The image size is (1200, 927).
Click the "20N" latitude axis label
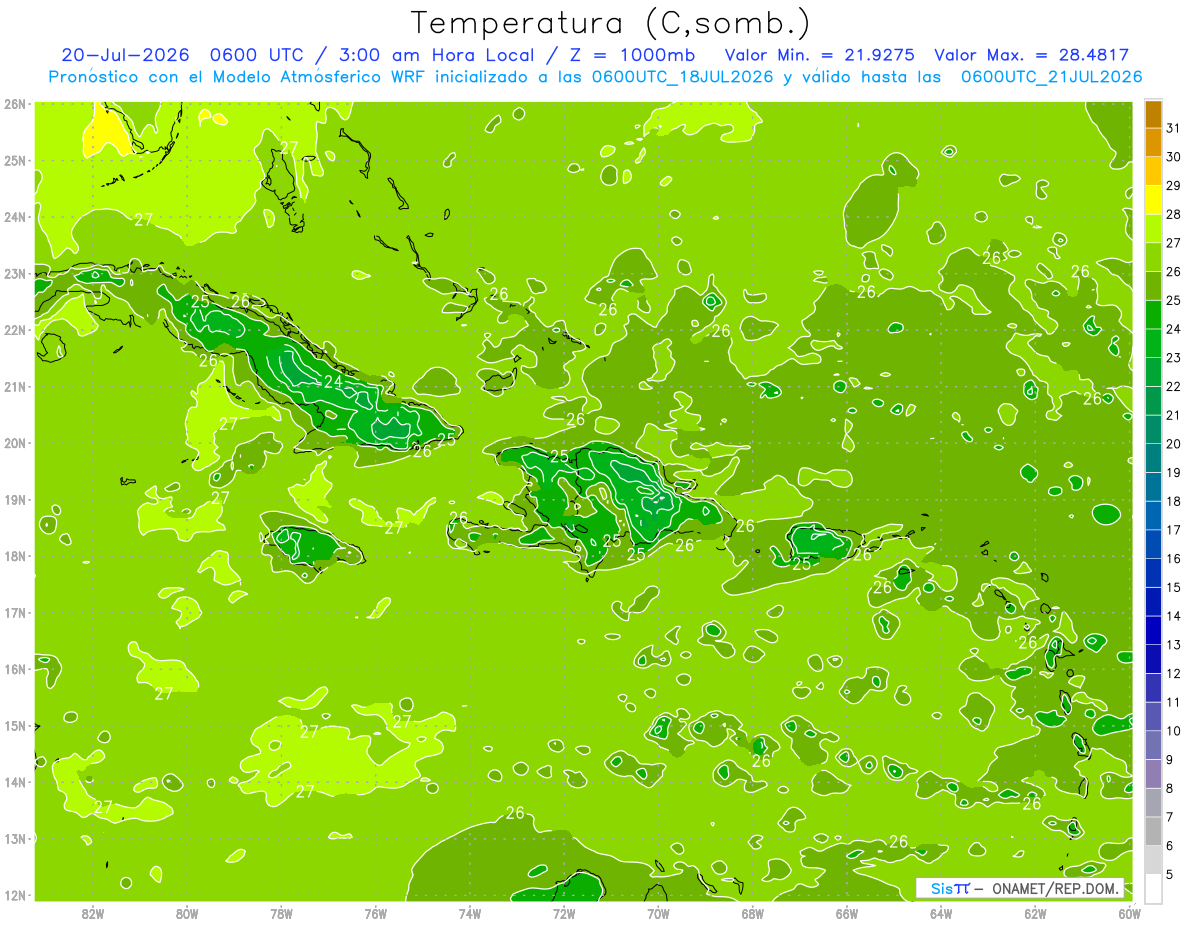pos(14,443)
